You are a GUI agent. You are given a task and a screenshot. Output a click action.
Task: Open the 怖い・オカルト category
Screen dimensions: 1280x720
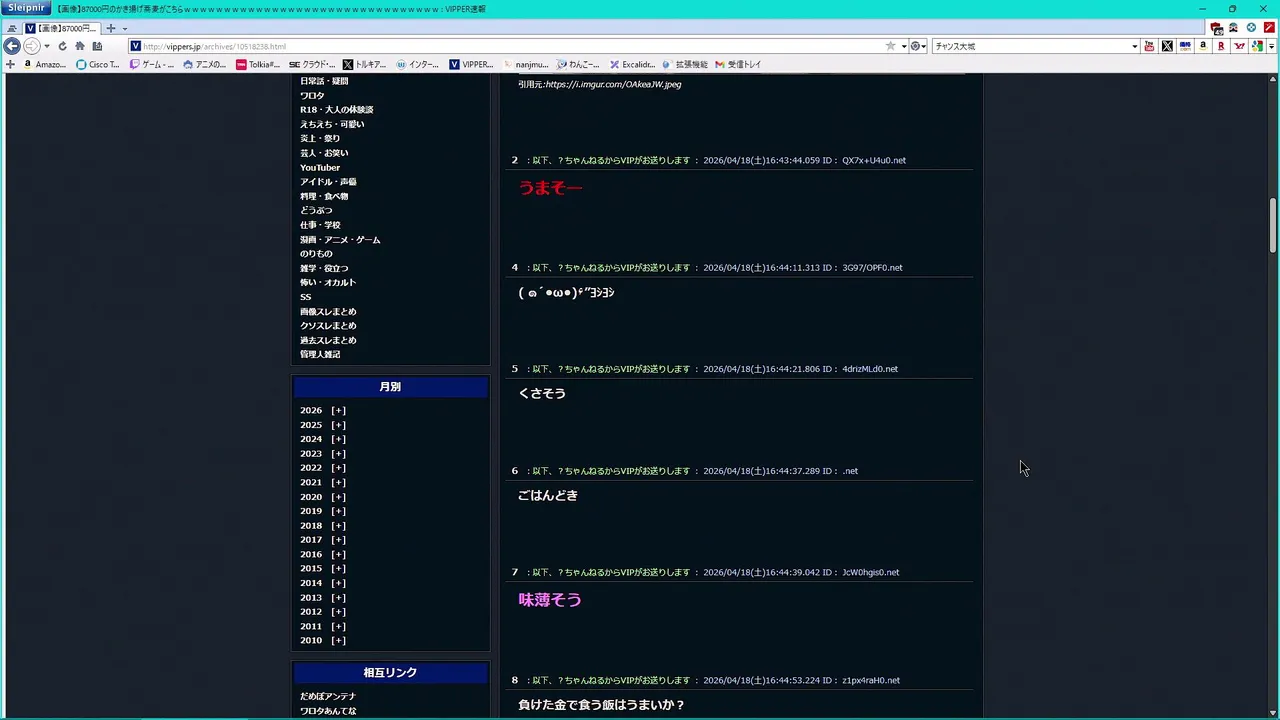(x=328, y=283)
